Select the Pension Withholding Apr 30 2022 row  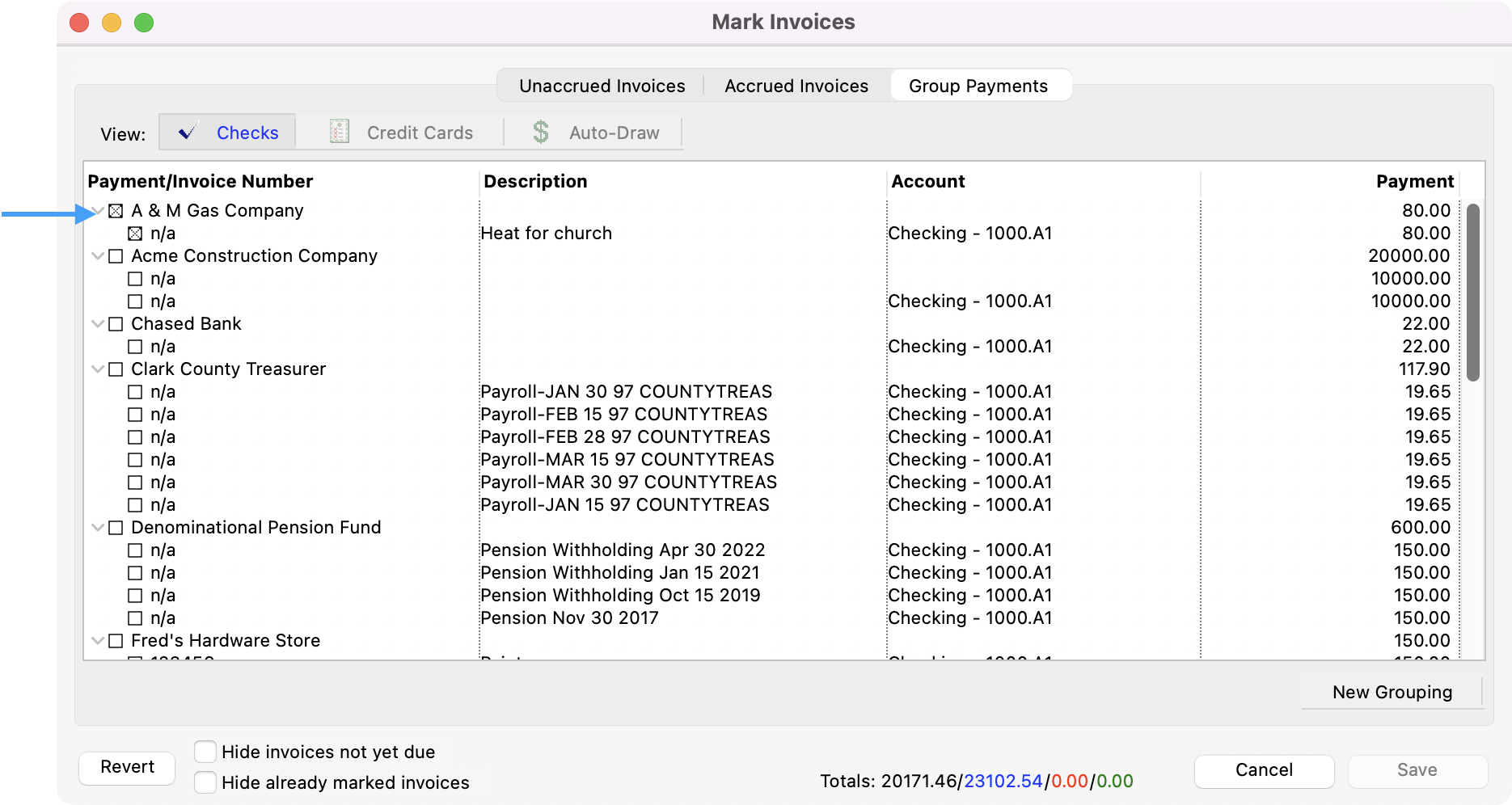622,550
